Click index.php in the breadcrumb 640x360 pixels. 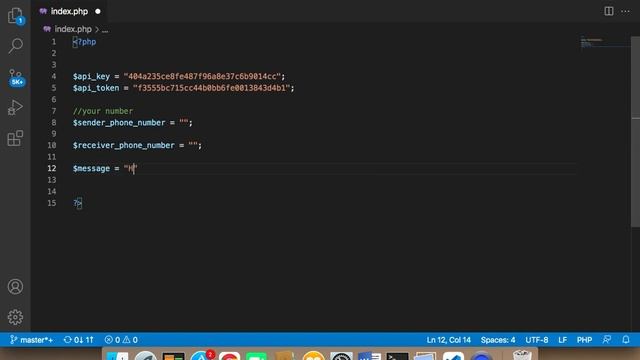tap(73, 29)
